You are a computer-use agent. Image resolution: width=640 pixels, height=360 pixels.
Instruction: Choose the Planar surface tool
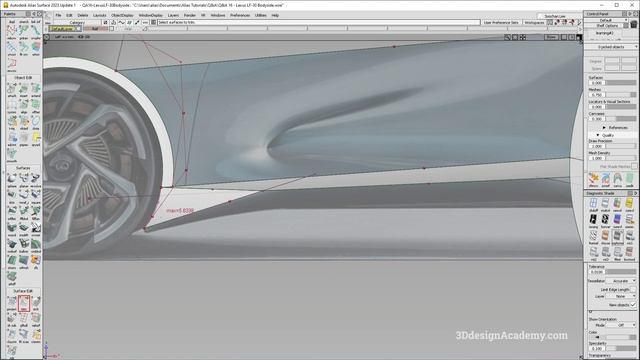[x=24, y=178]
